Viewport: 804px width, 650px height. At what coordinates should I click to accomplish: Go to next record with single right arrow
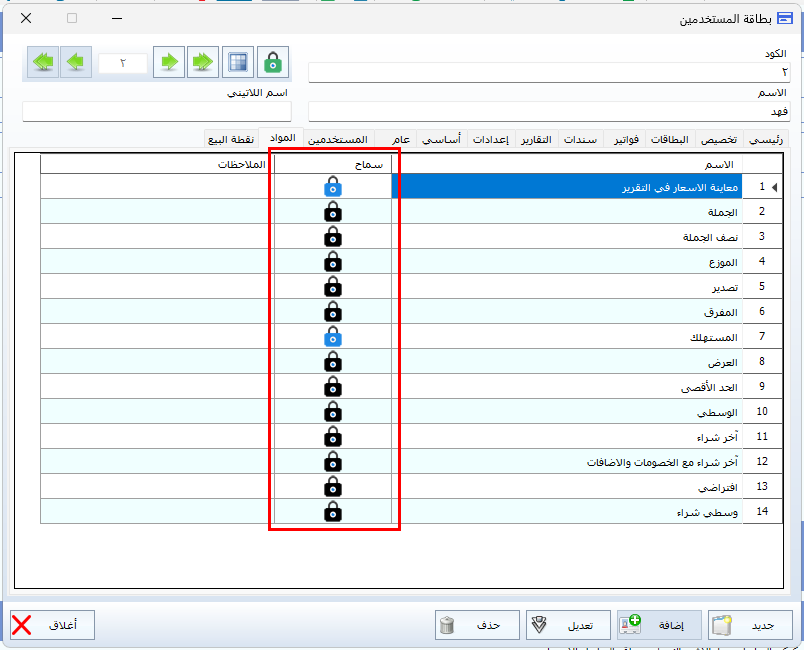pyautogui.click(x=169, y=62)
